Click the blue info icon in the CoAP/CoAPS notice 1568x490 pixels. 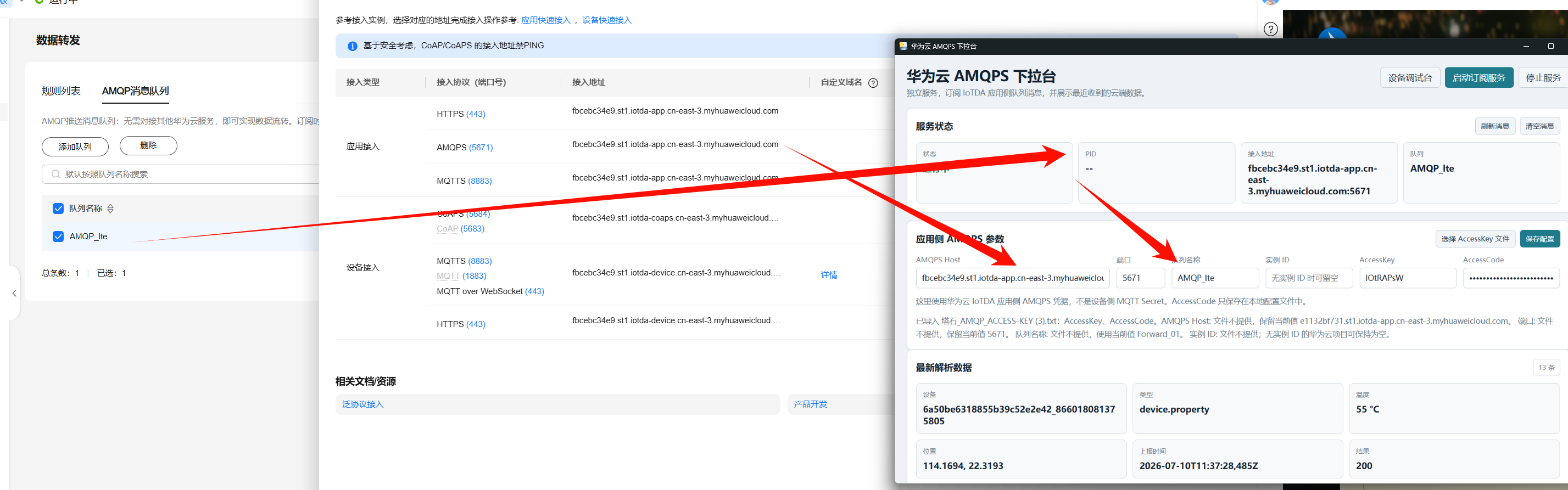[x=352, y=46]
